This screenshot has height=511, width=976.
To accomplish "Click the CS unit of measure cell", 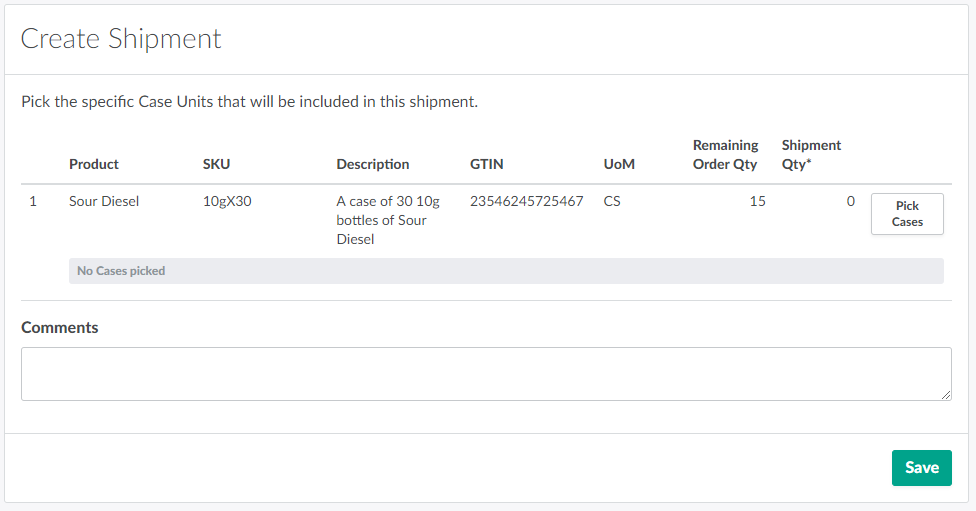I will [612, 201].
